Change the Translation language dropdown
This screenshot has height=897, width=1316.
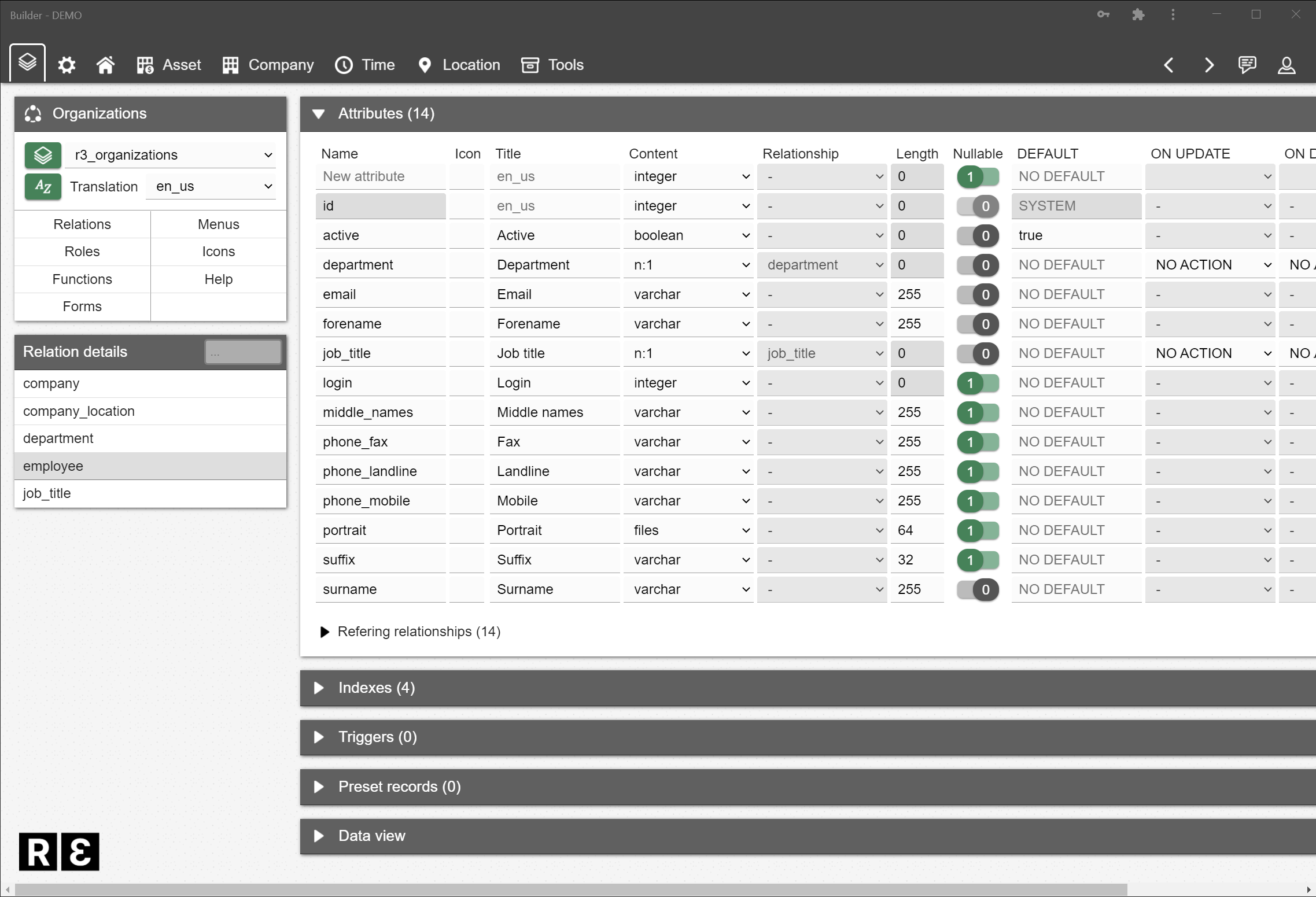(x=211, y=186)
